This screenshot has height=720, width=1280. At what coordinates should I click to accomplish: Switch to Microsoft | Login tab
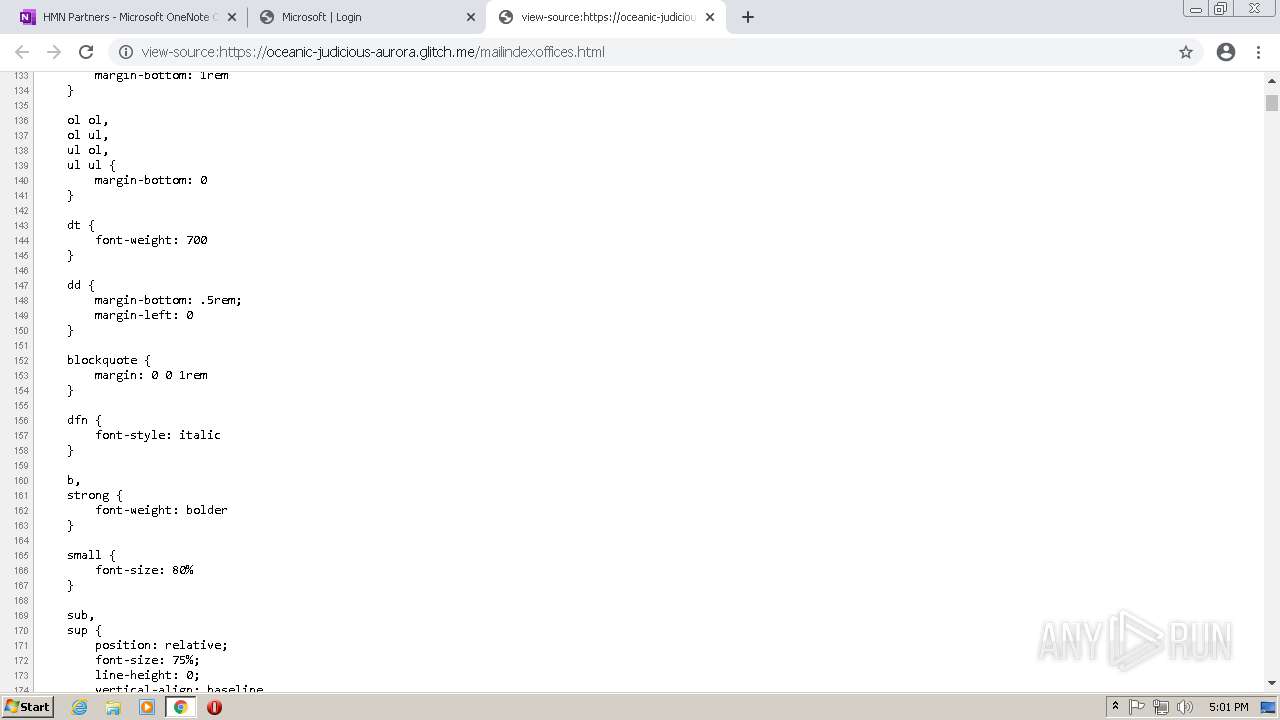click(x=365, y=17)
